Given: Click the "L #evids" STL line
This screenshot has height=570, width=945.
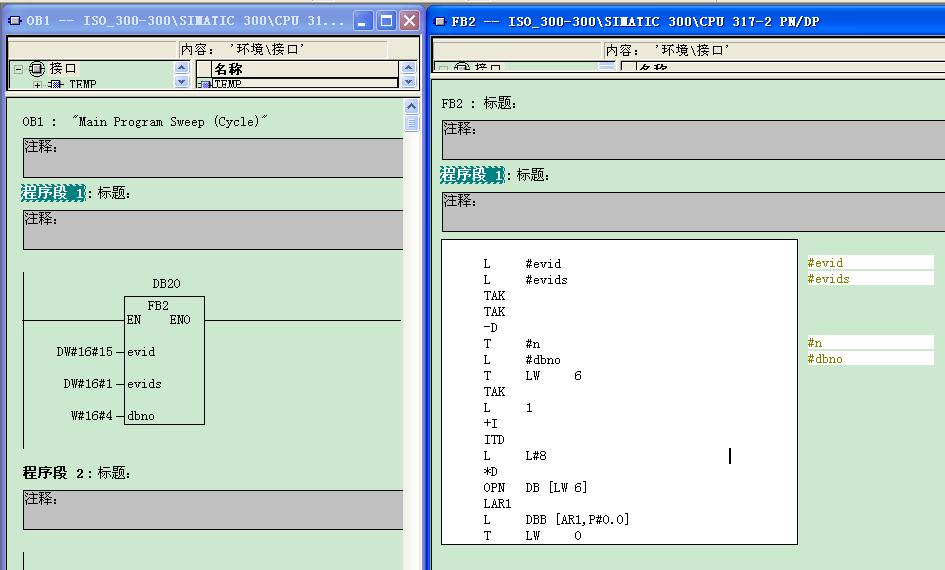Looking at the screenshot, I should [x=525, y=280].
